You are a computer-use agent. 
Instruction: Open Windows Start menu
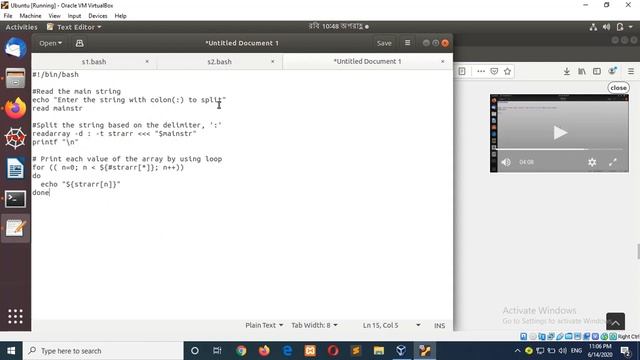(11, 351)
